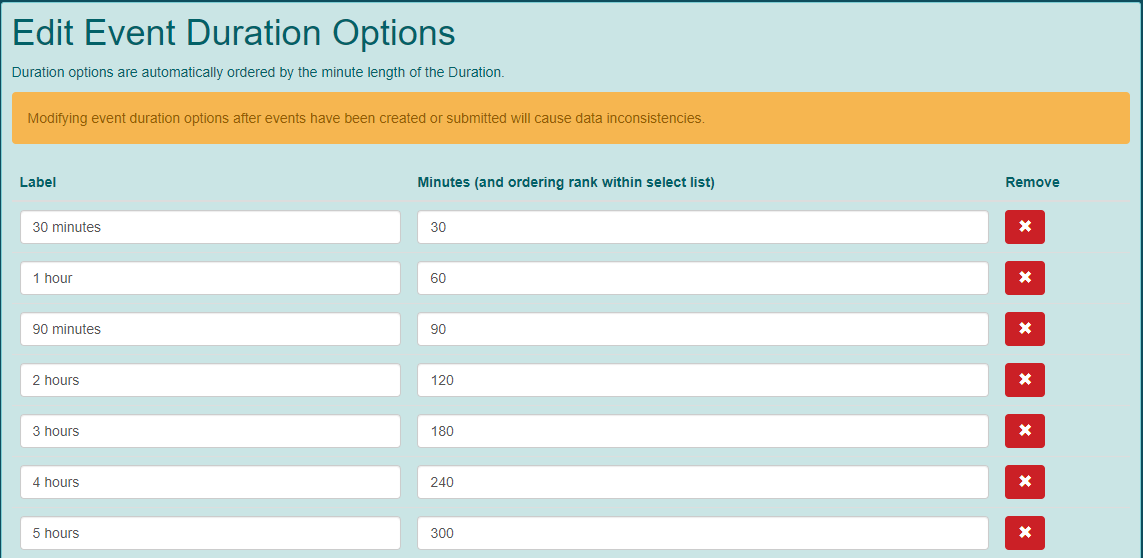Remove the 30 minutes duration option

pos(1024,227)
